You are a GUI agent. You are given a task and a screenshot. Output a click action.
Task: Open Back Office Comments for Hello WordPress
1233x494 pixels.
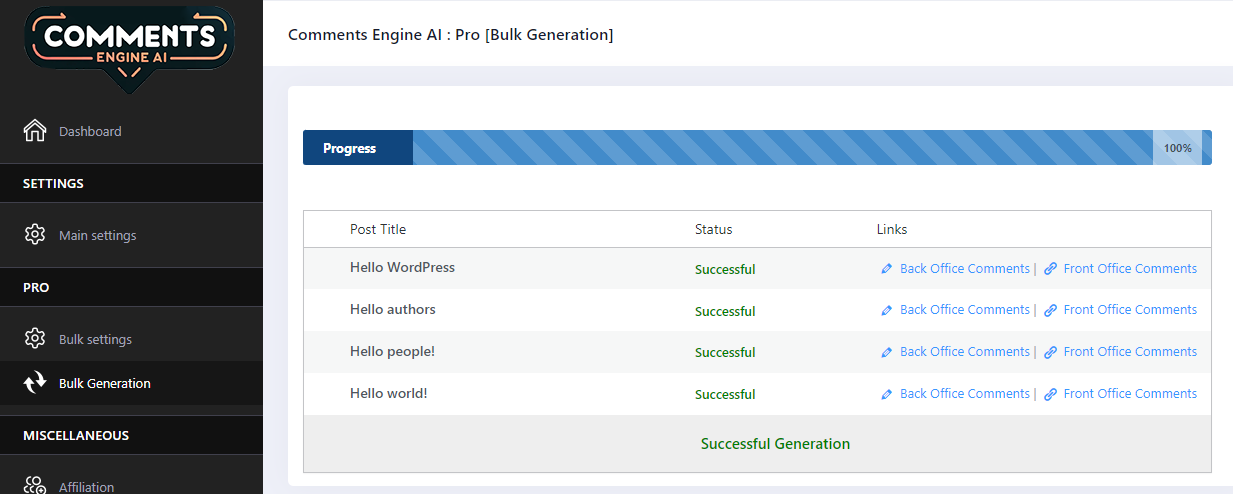(964, 268)
